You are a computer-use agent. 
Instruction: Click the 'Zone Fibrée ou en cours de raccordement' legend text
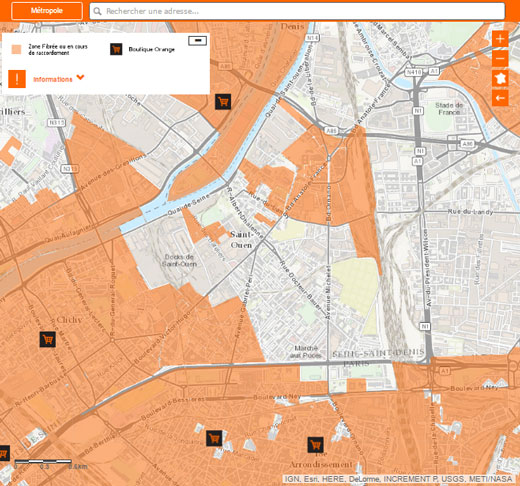(x=58, y=50)
